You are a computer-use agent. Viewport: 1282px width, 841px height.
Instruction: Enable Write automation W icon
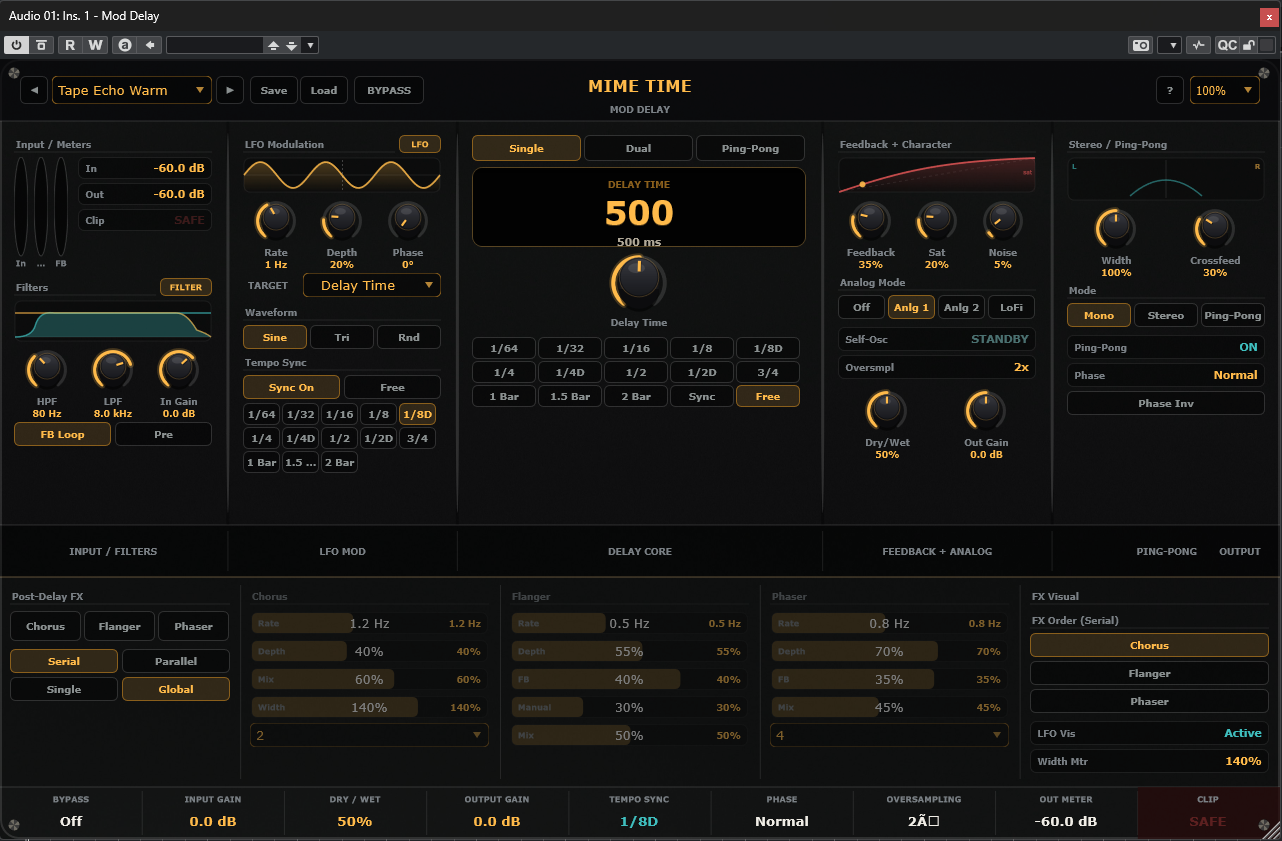pos(95,45)
